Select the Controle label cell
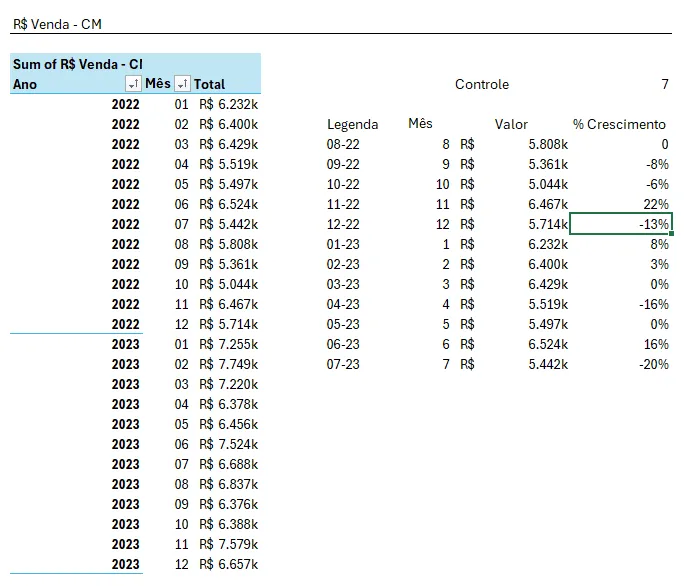This screenshot has height=586, width=688. [x=482, y=84]
